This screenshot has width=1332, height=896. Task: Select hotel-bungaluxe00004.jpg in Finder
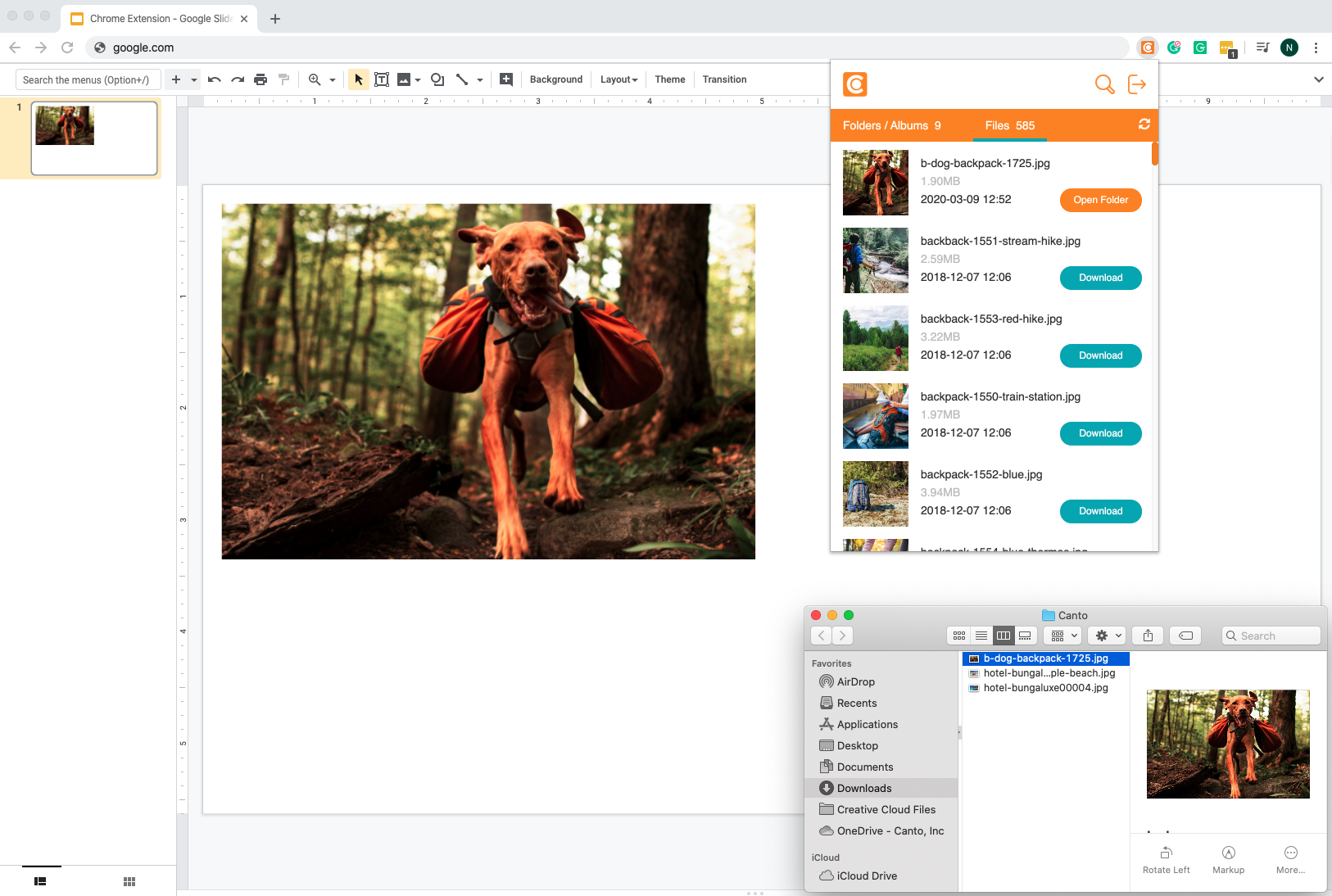[x=1045, y=688]
